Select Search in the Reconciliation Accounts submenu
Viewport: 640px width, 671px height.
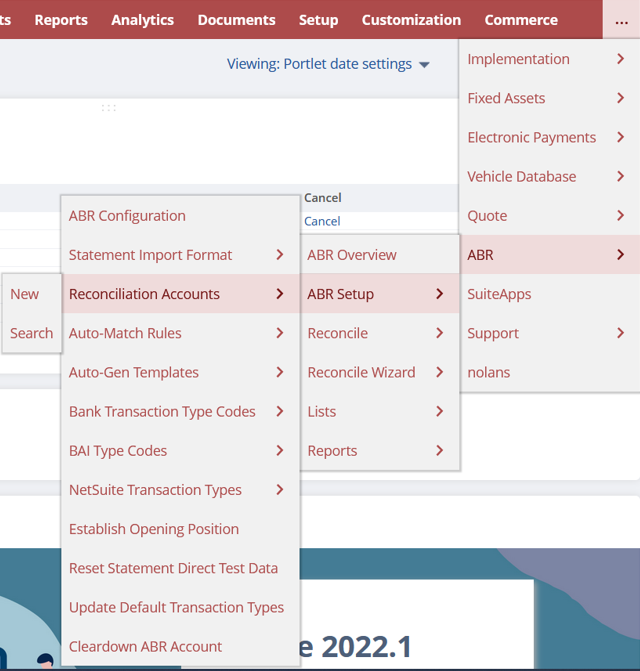click(31, 333)
